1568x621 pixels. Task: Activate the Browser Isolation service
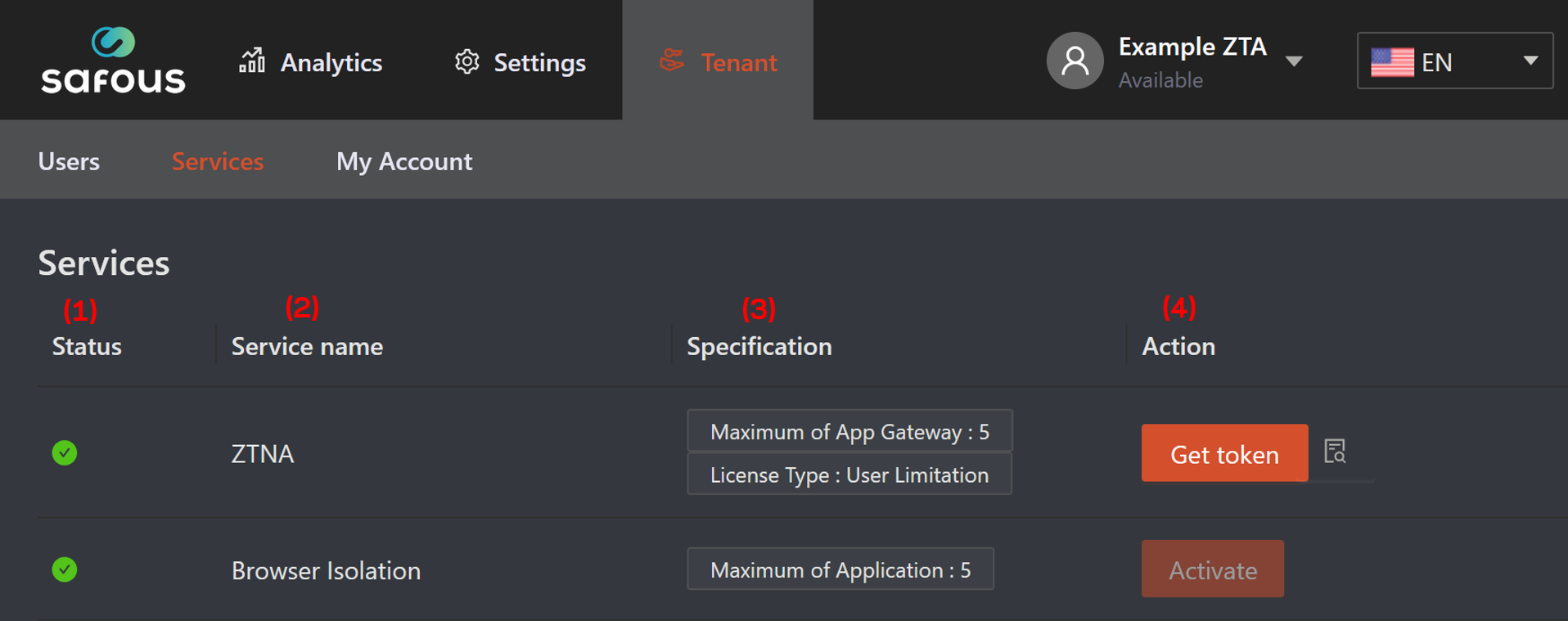pos(1212,569)
